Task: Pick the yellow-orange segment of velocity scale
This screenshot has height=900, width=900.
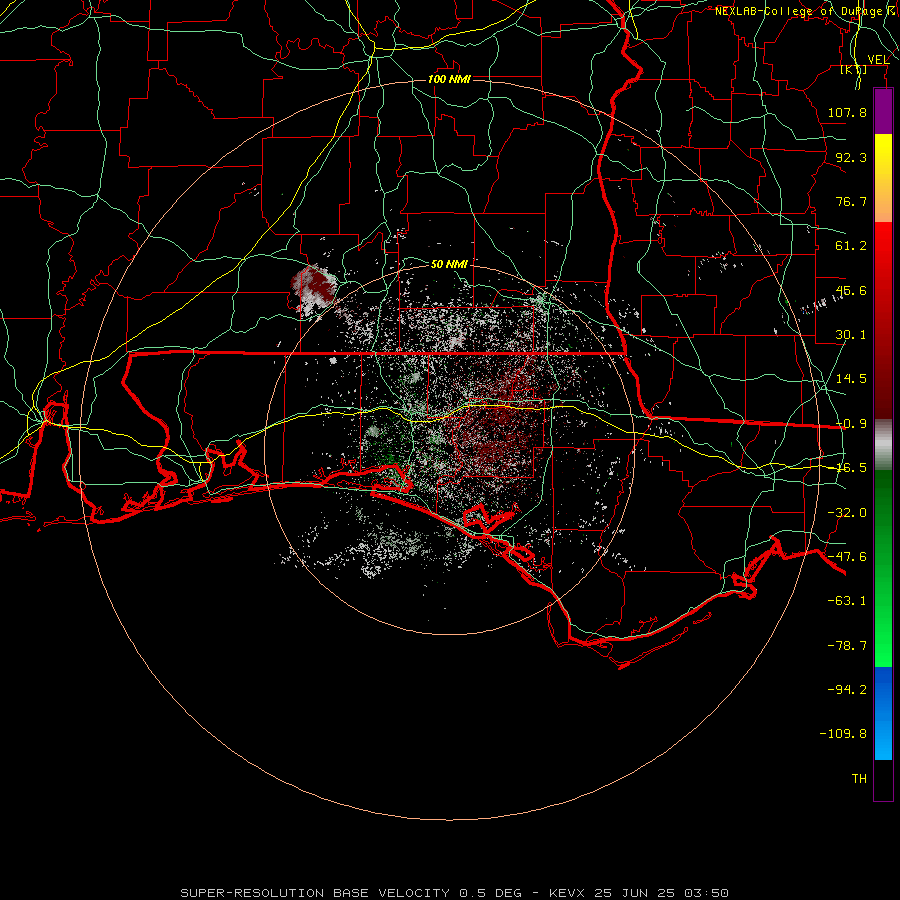Action: point(883,178)
